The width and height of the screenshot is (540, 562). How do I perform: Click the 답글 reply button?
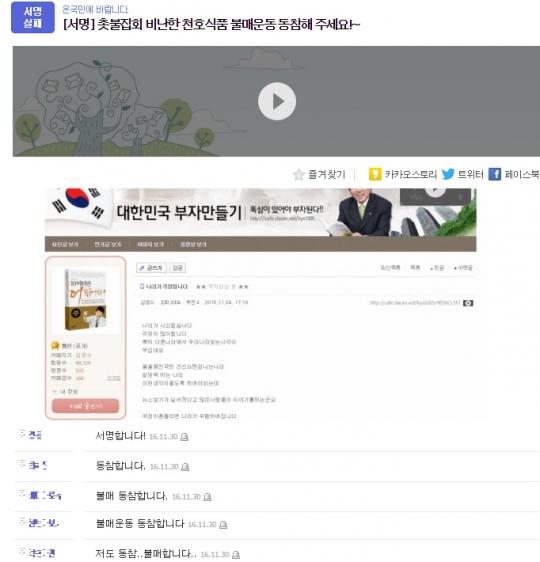pos(177,268)
